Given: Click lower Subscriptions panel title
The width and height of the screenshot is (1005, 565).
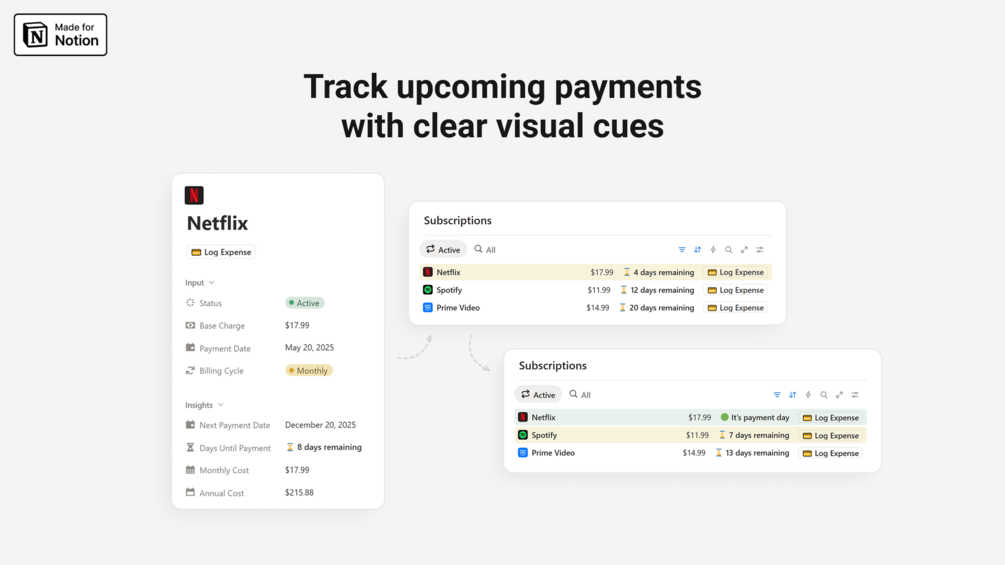Looking at the screenshot, I should [552, 366].
